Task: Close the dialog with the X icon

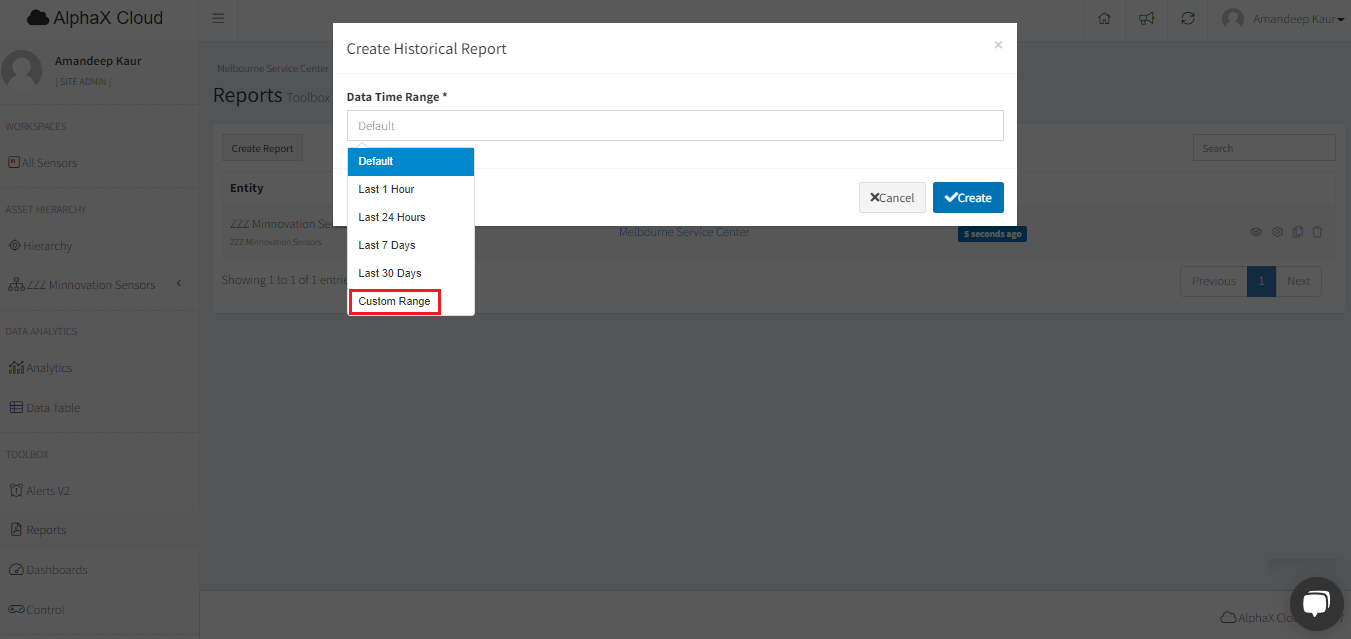Action: click(x=998, y=45)
